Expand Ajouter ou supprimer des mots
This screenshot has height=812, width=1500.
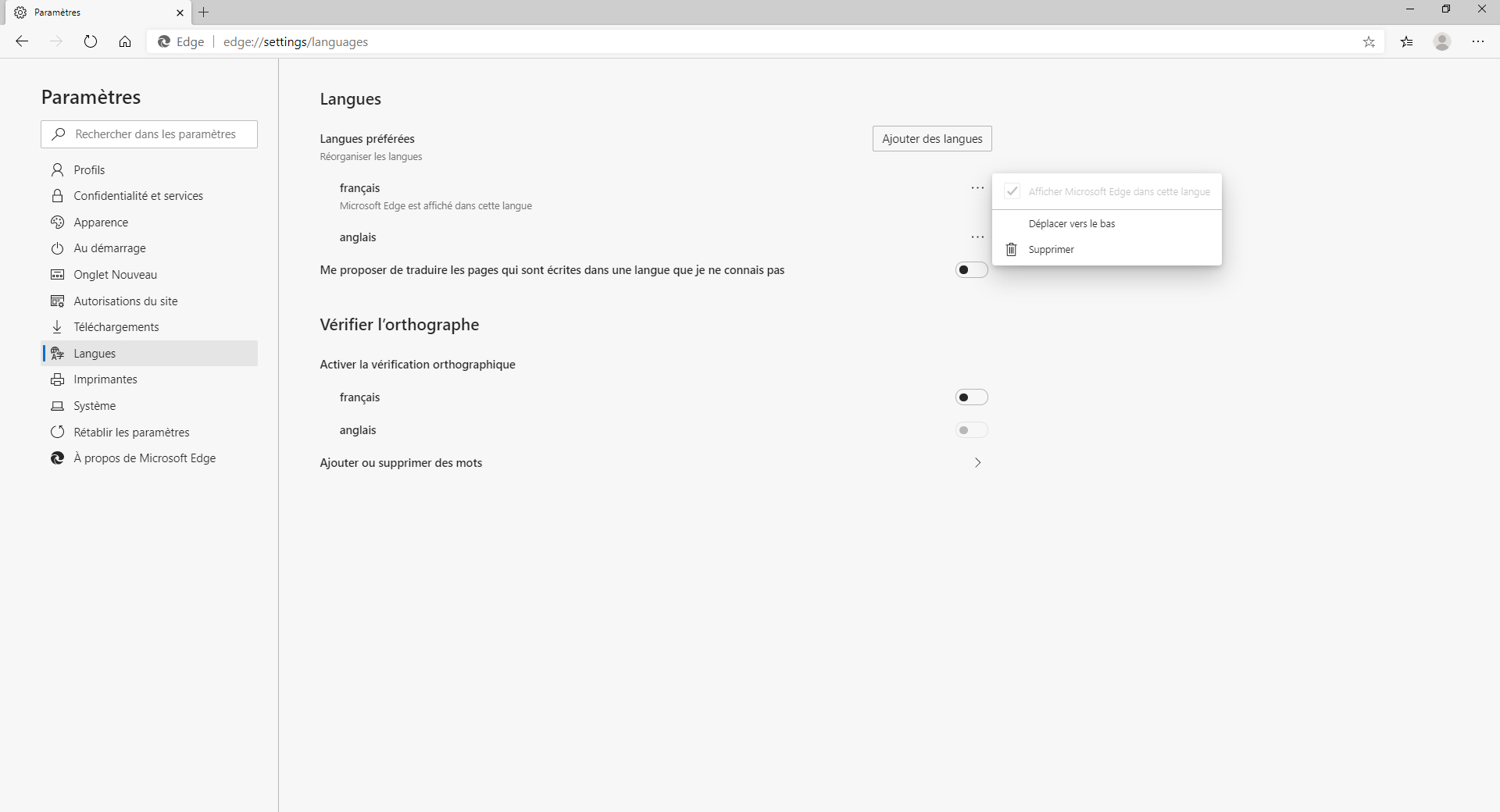tap(977, 462)
